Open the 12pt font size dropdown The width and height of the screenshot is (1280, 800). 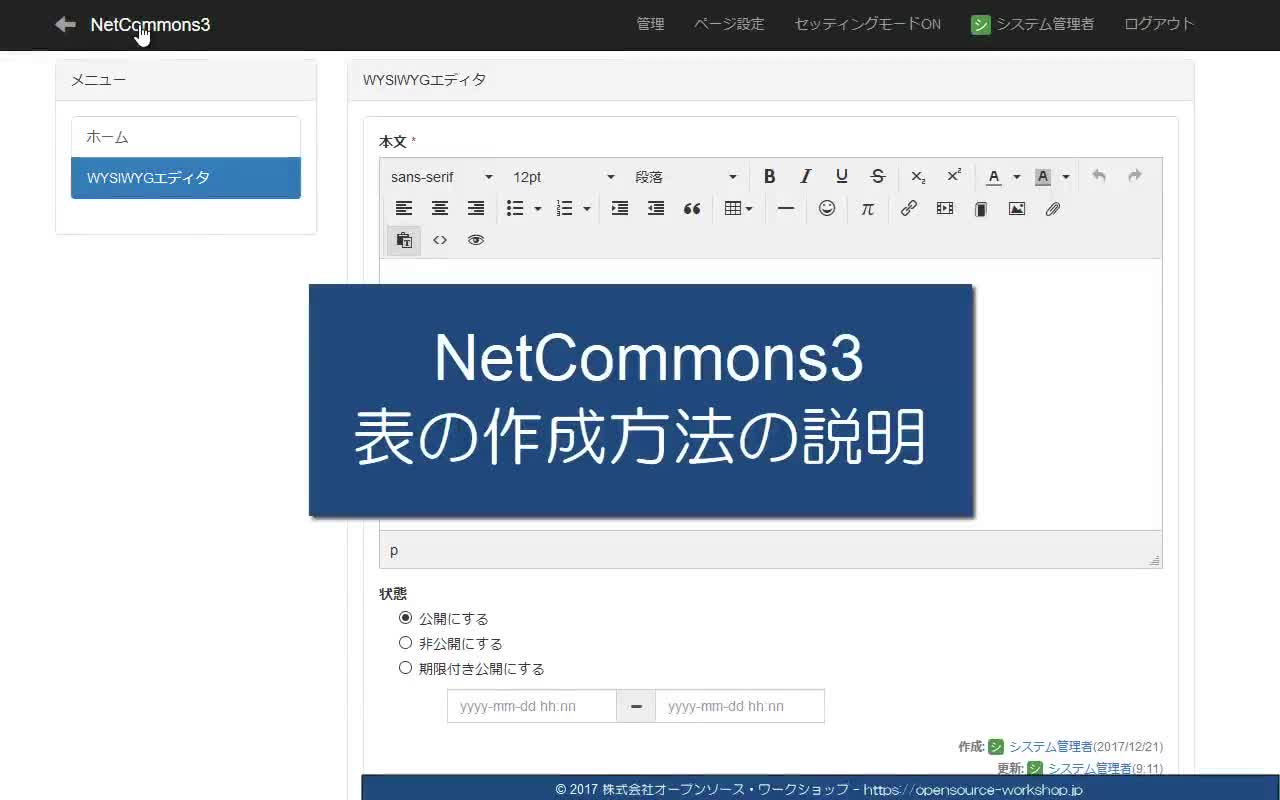pos(563,177)
